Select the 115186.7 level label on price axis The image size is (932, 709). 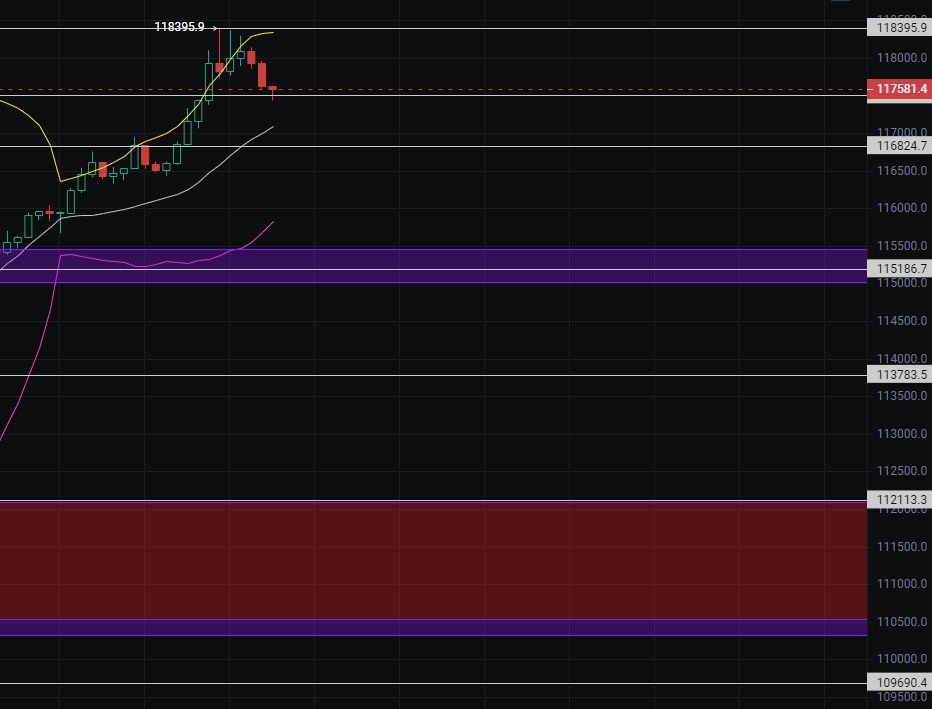click(901, 269)
